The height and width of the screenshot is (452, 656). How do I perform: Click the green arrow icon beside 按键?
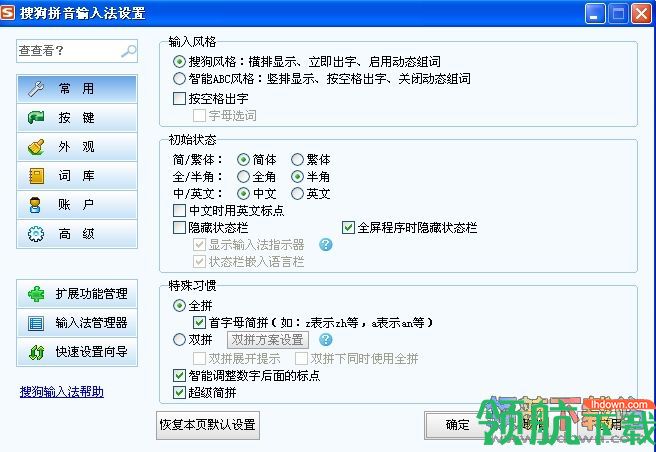[x=36, y=118]
